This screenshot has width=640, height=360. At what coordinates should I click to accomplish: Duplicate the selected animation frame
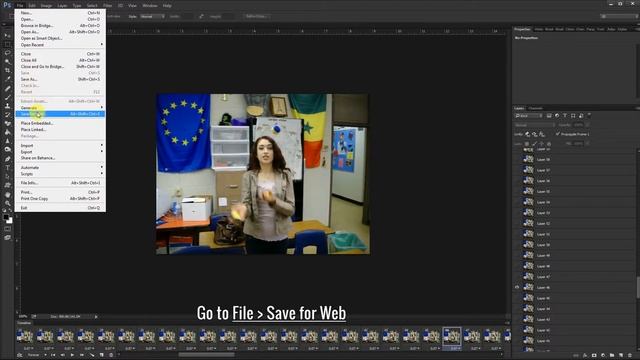[x=102, y=355]
